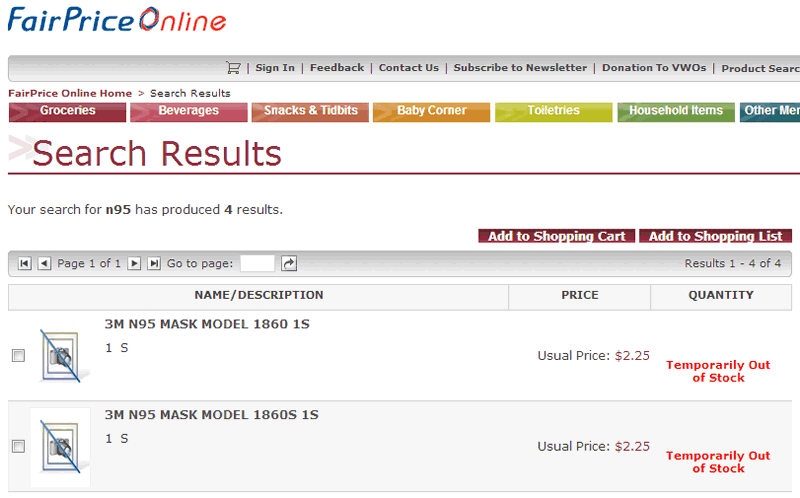This screenshot has height=498, width=800.
Task: Click the QUANTITY column header
Action: (721, 295)
